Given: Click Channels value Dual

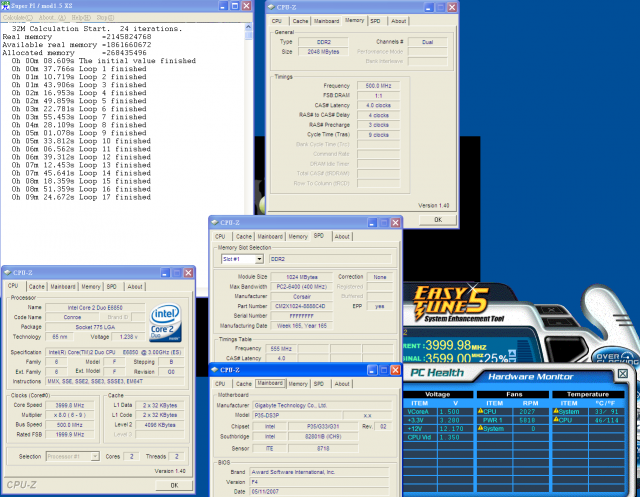Looking at the screenshot, I should tap(427, 42).
